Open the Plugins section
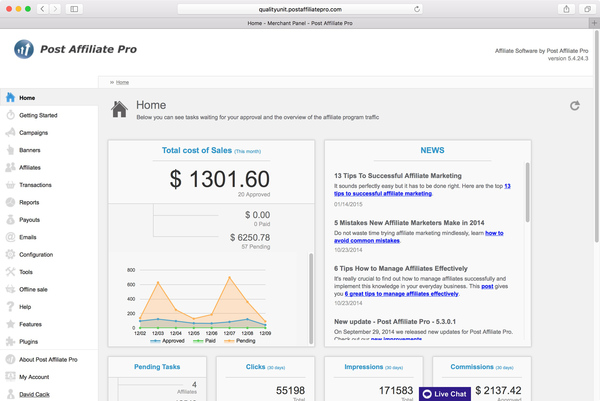The width and height of the screenshot is (600, 401). pyautogui.click(x=30, y=341)
